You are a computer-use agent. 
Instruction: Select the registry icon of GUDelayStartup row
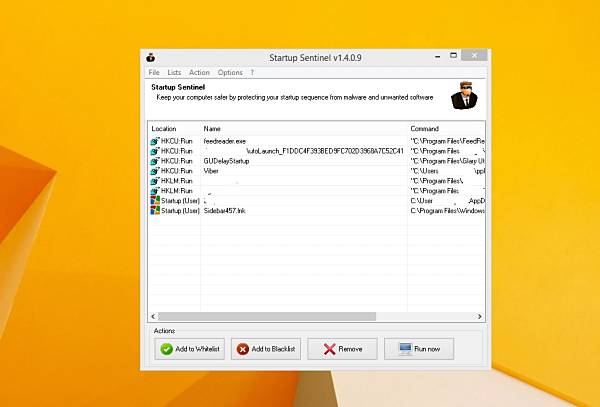coord(155,161)
